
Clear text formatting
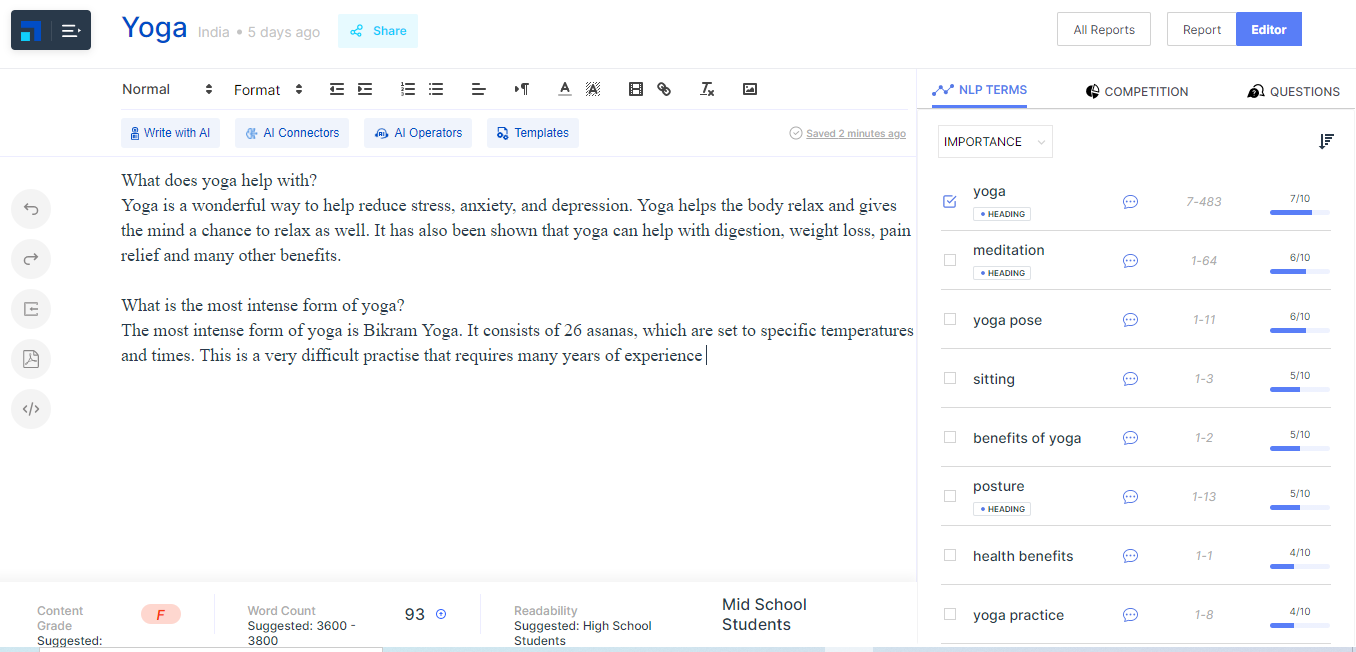tap(707, 89)
